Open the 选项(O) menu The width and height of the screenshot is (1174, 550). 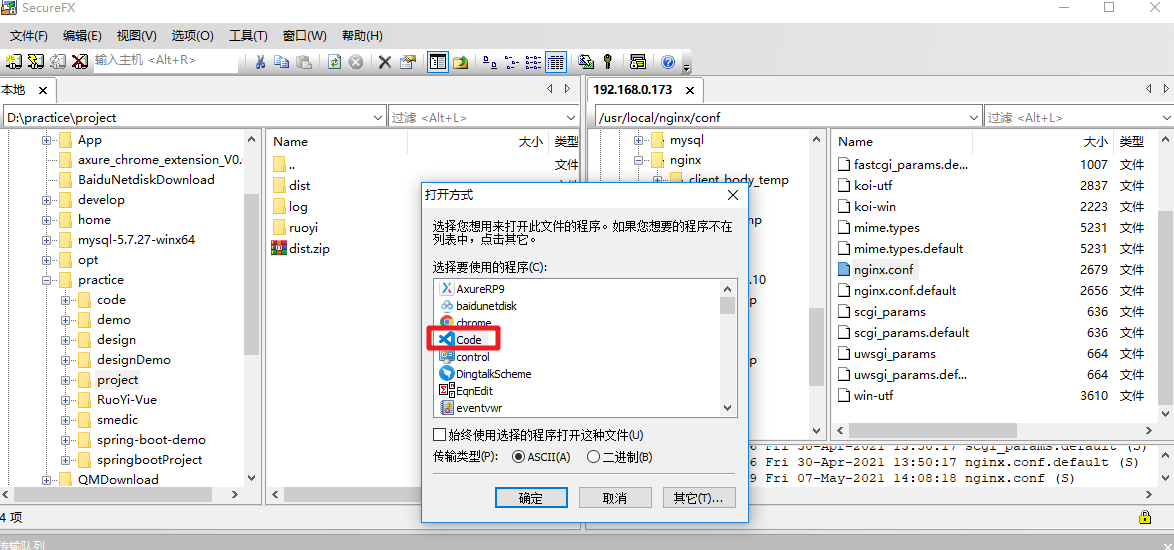[x=192, y=35]
